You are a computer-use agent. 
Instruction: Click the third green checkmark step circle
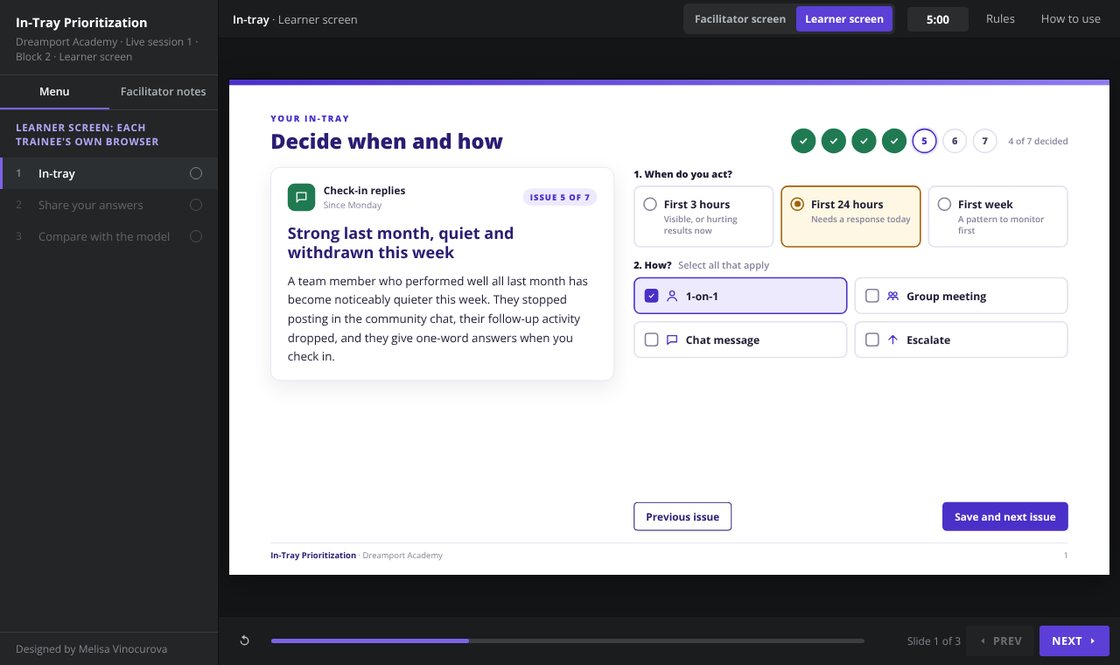(864, 141)
